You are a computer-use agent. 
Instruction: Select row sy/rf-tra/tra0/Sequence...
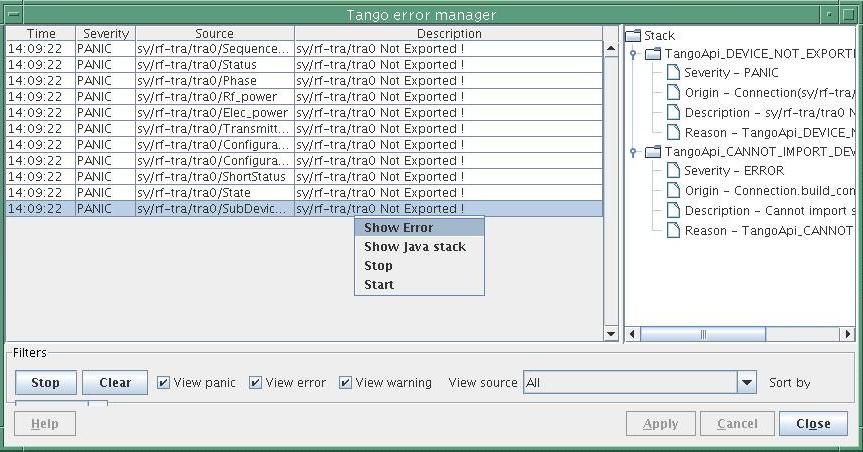pos(304,49)
